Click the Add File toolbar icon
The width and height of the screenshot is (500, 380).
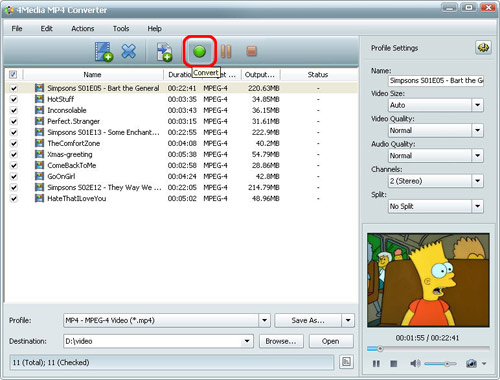[104, 52]
